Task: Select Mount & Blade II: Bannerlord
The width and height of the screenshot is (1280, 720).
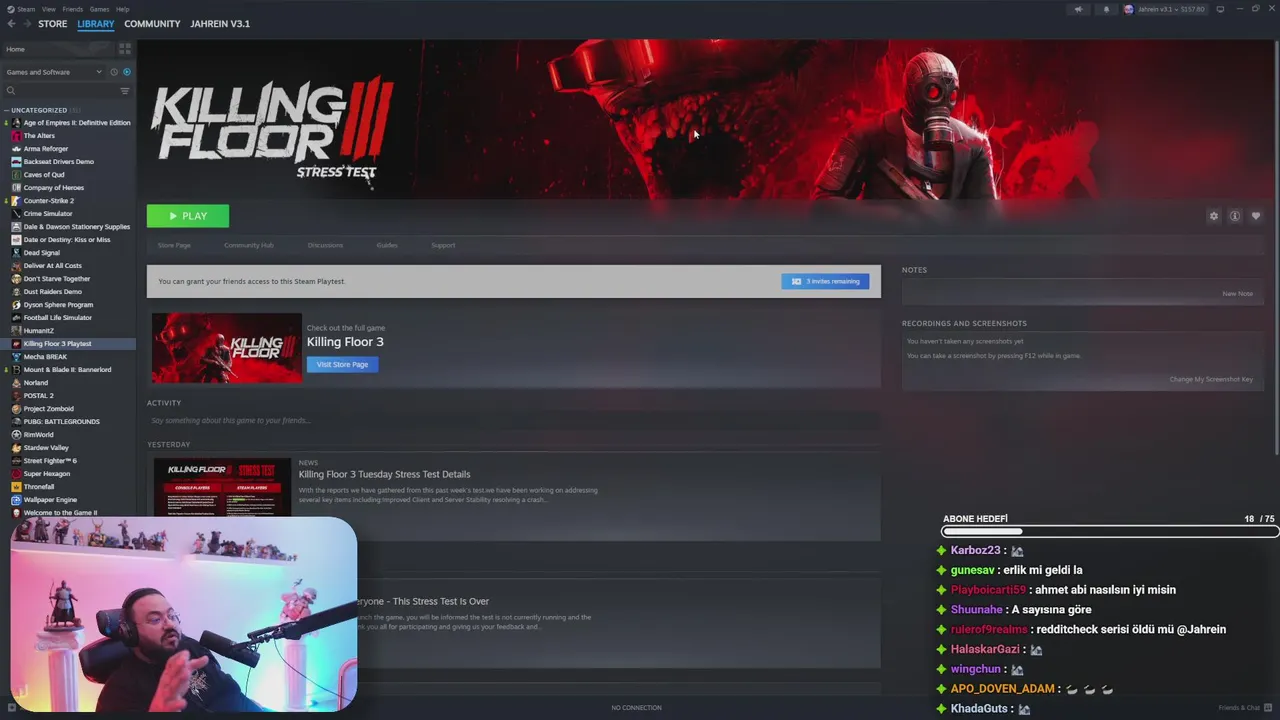Action: 69,370
